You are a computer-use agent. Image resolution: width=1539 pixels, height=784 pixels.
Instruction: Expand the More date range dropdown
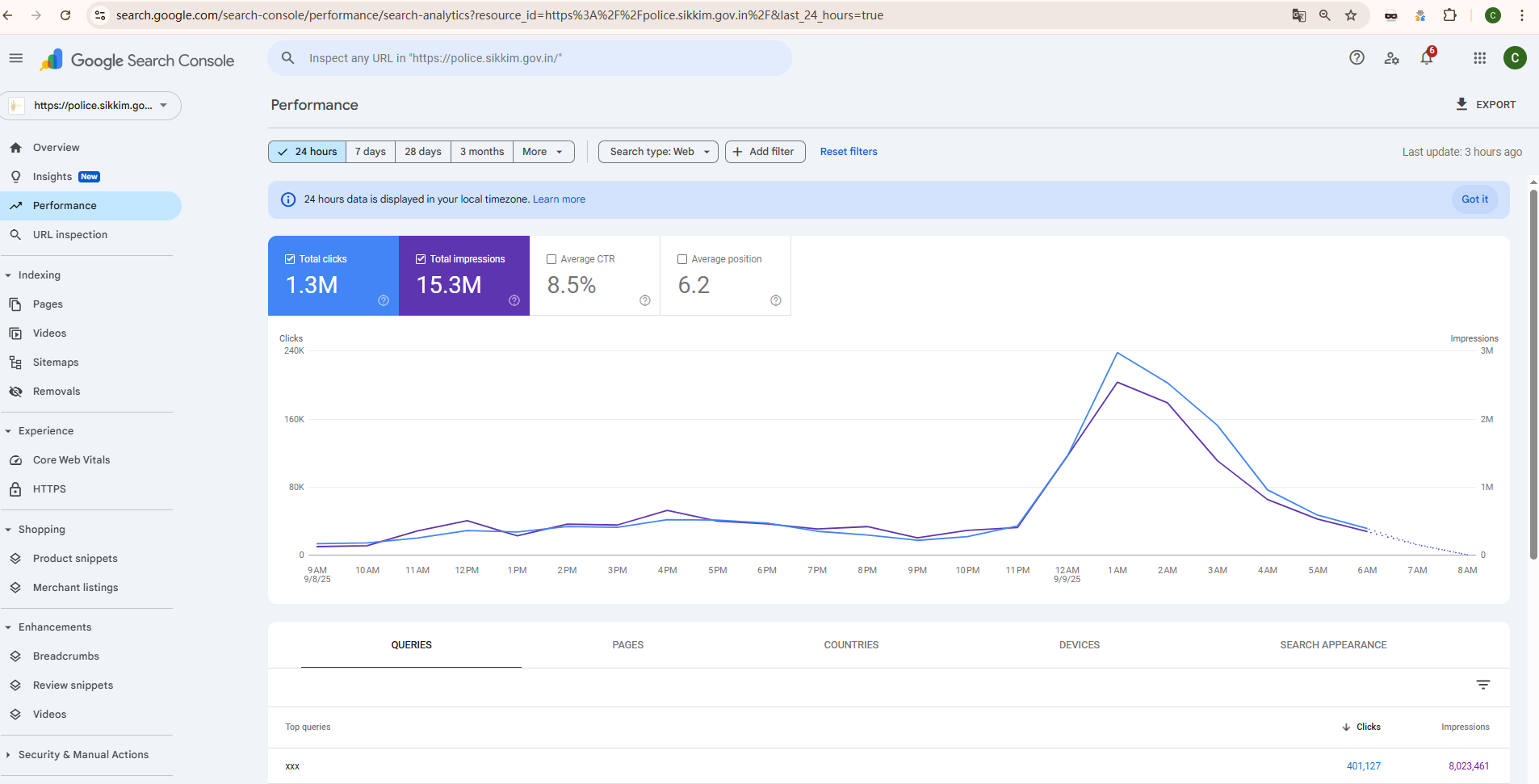(x=543, y=152)
